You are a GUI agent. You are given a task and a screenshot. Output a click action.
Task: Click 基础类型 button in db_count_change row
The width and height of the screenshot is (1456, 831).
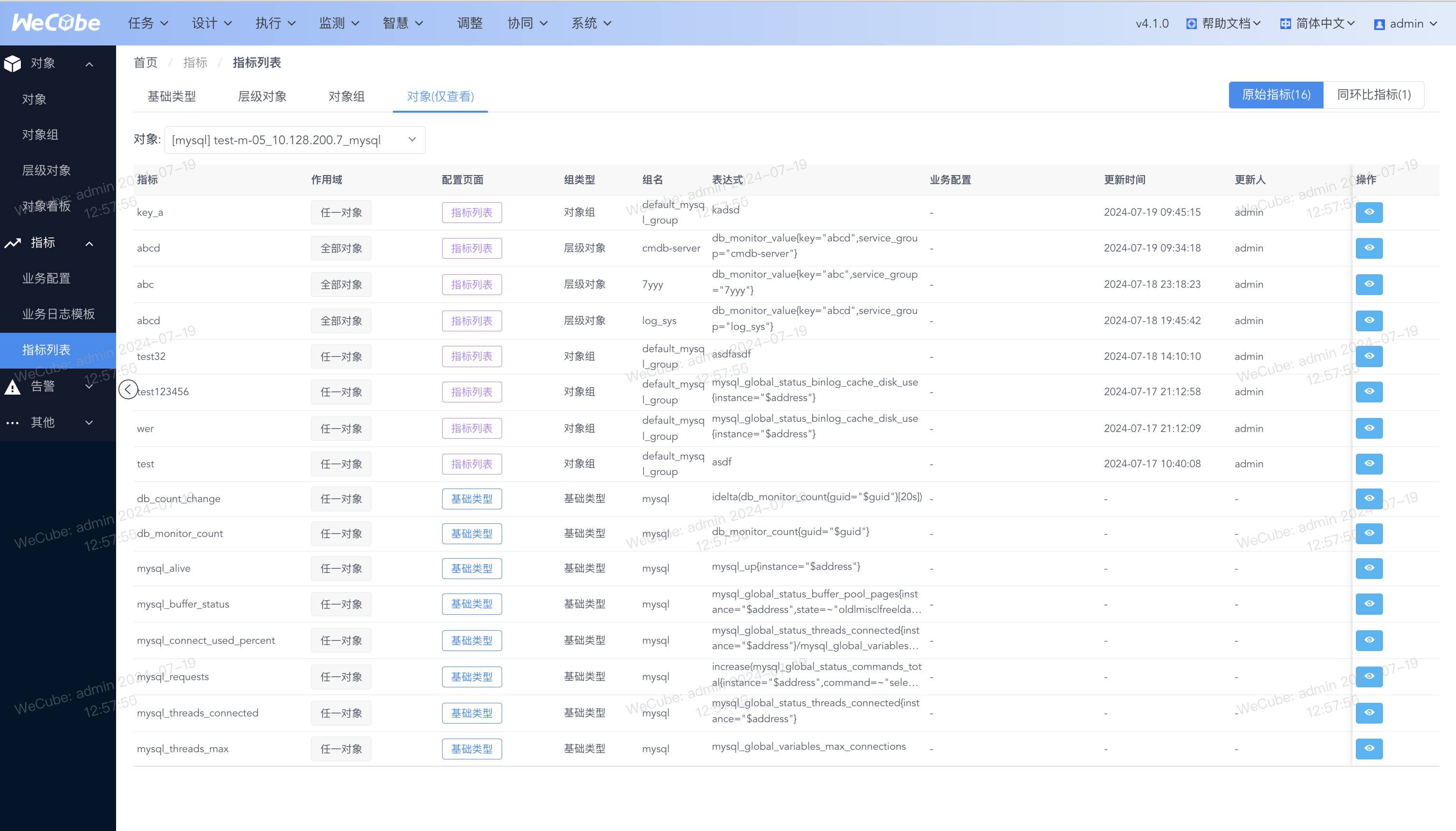[472, 499]
